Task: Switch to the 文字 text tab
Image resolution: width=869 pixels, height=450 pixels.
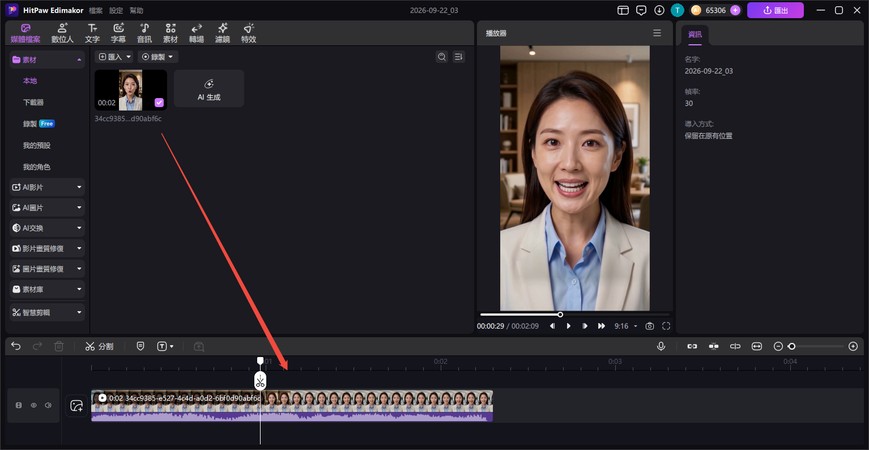Action: (x=92, y=33)
